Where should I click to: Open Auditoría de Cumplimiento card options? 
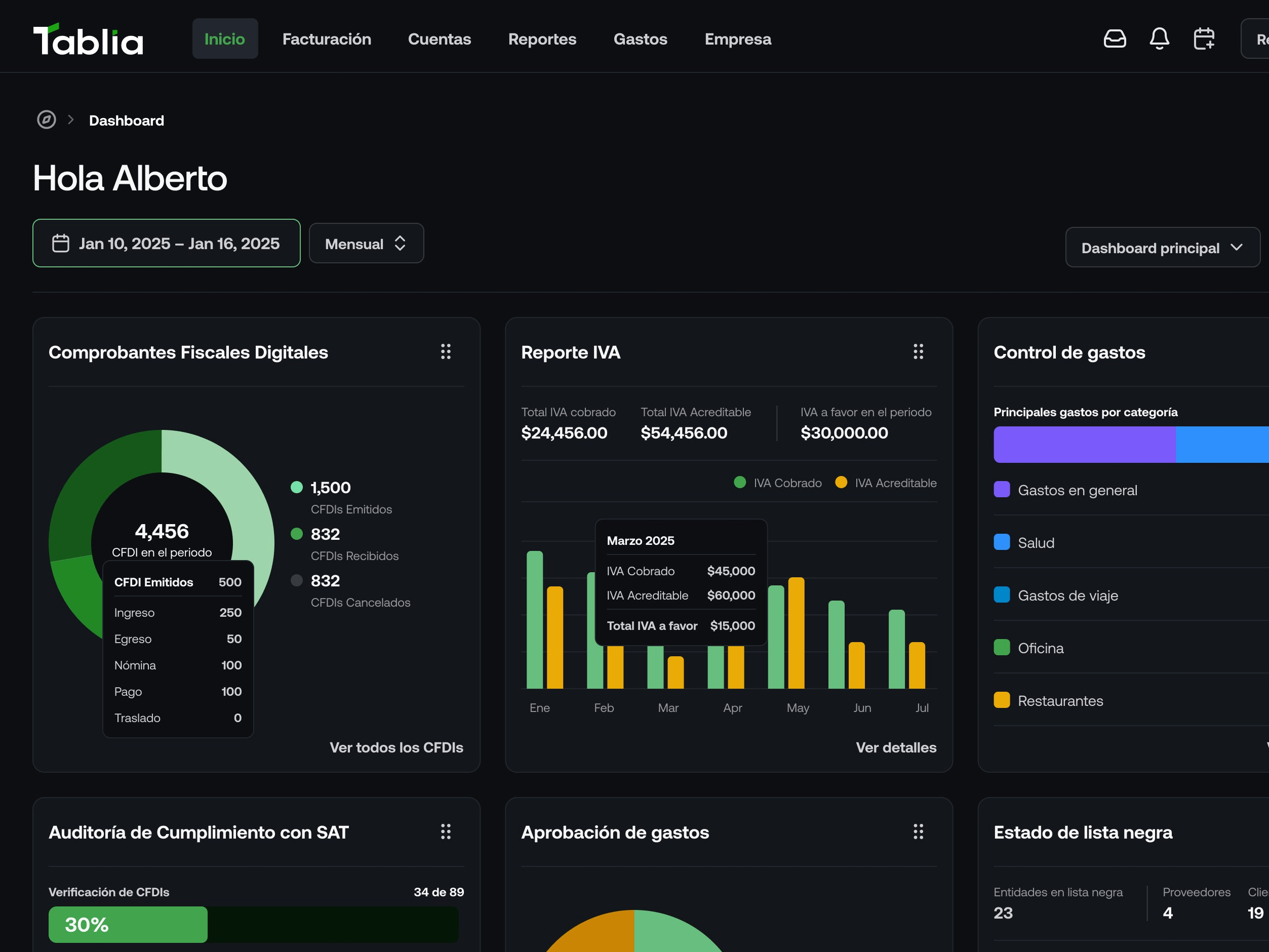445,831
